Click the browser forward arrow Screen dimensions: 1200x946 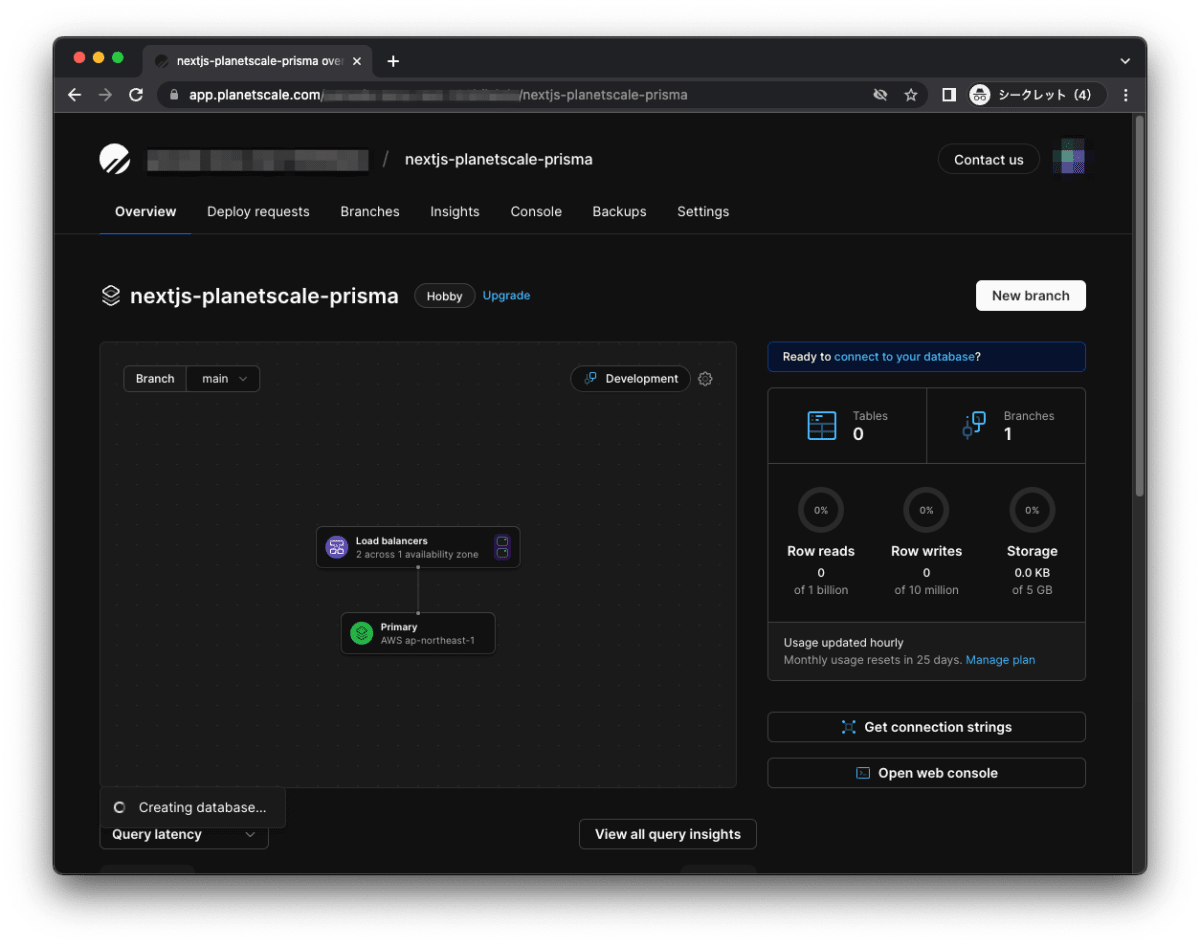105,95
